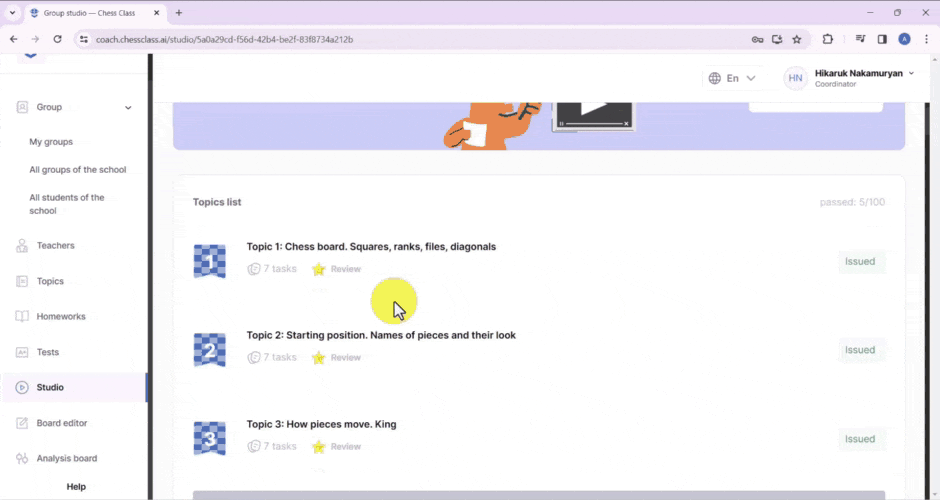940x500 pixels.
Task: Open My groups
Action: point(51,142)
